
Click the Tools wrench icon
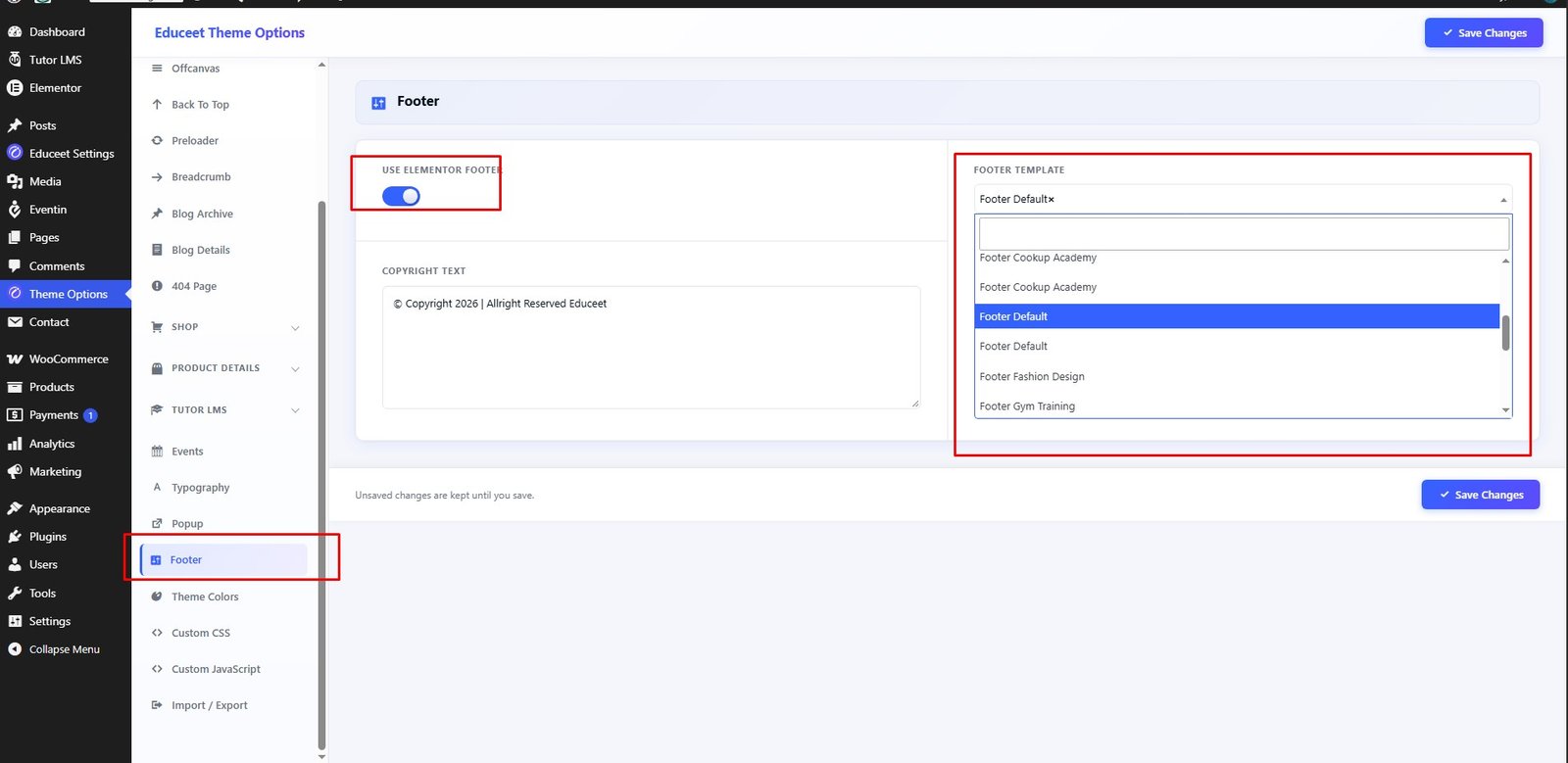pyautogui.click(x=15, y=594)
